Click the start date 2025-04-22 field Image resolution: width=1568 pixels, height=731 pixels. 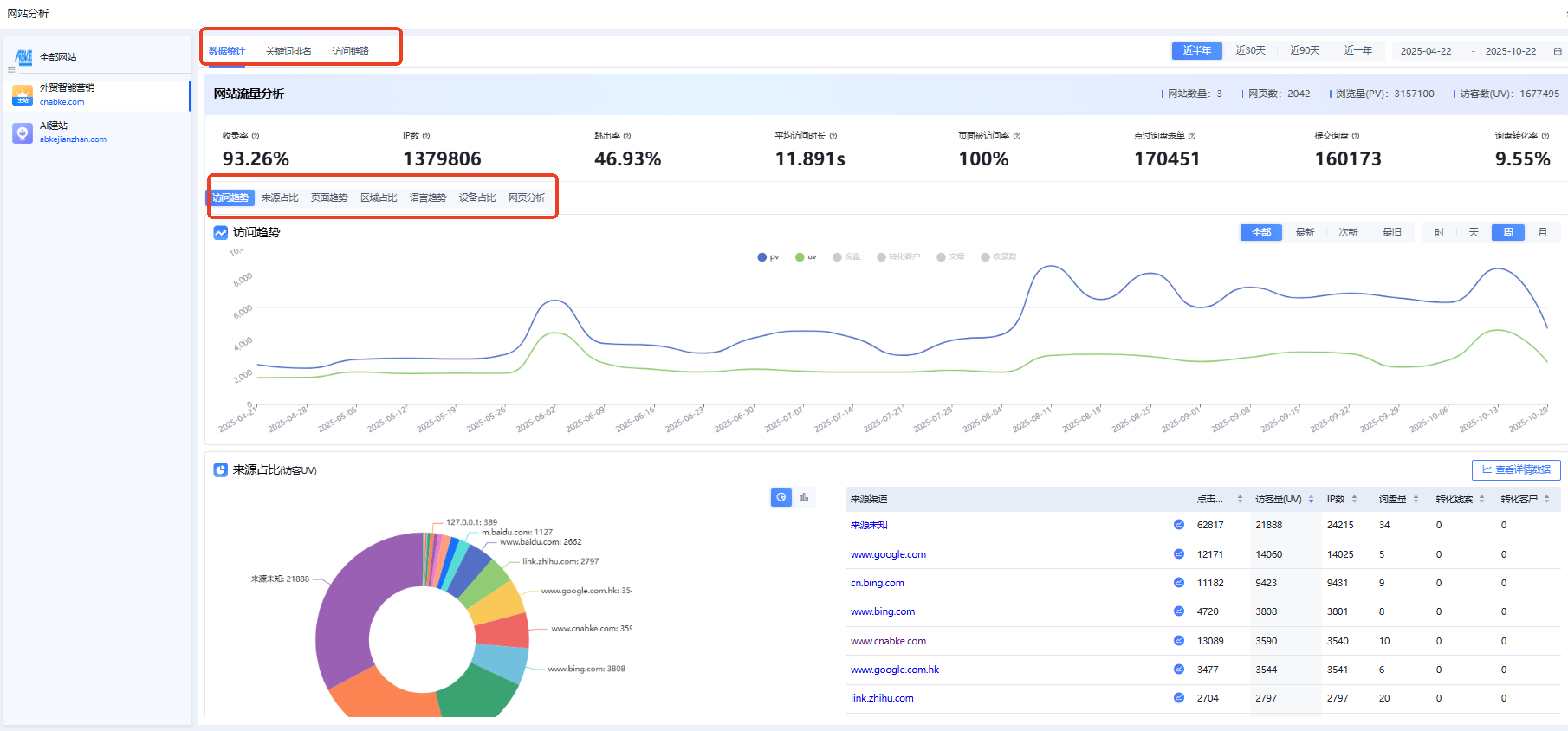click(x=1425, y=51)
